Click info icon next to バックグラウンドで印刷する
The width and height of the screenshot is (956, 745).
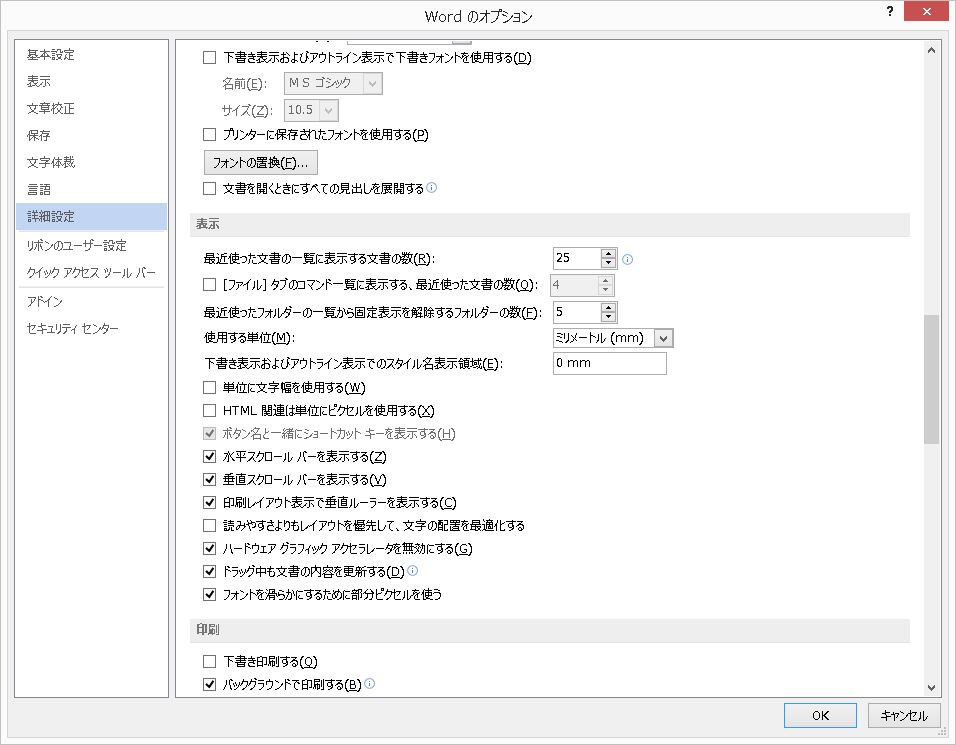coord(369,683)
